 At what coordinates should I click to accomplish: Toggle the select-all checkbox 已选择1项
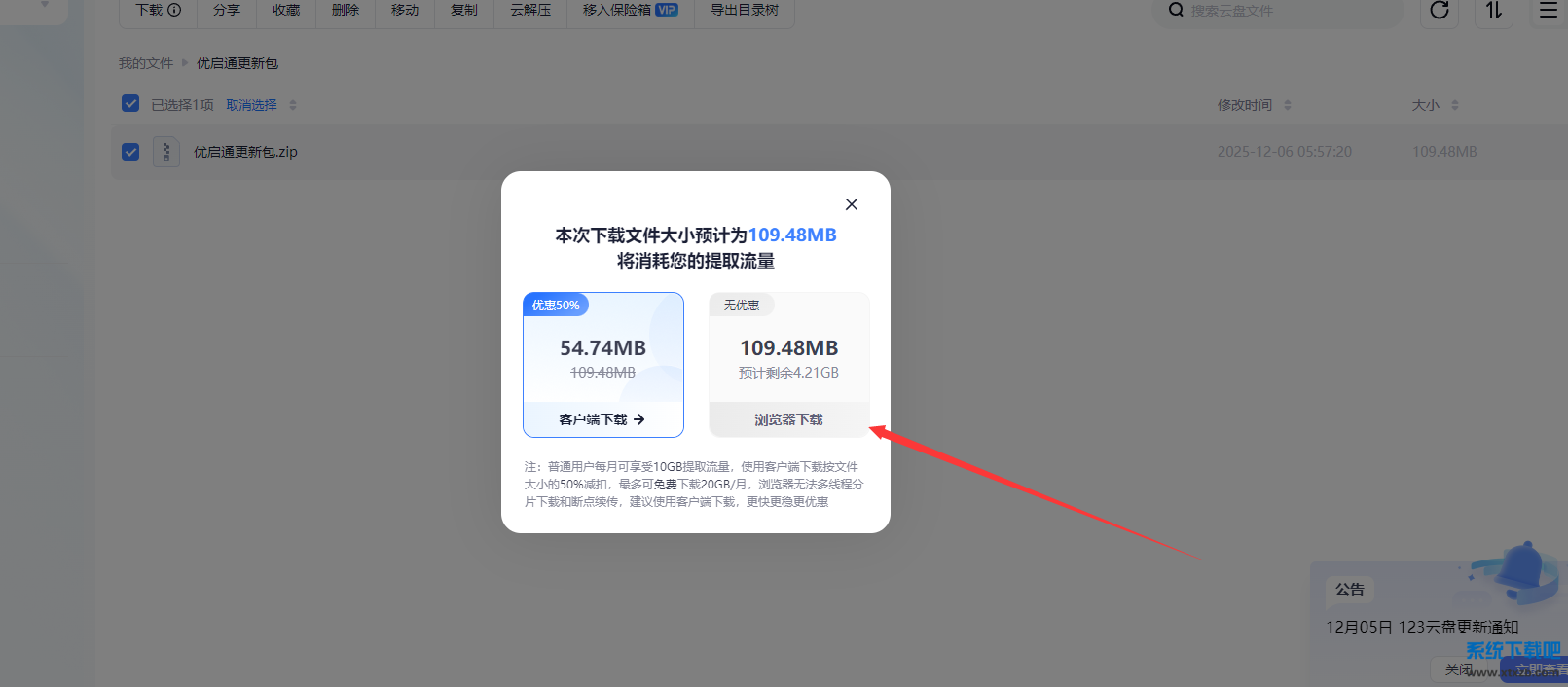click(130, 104)
